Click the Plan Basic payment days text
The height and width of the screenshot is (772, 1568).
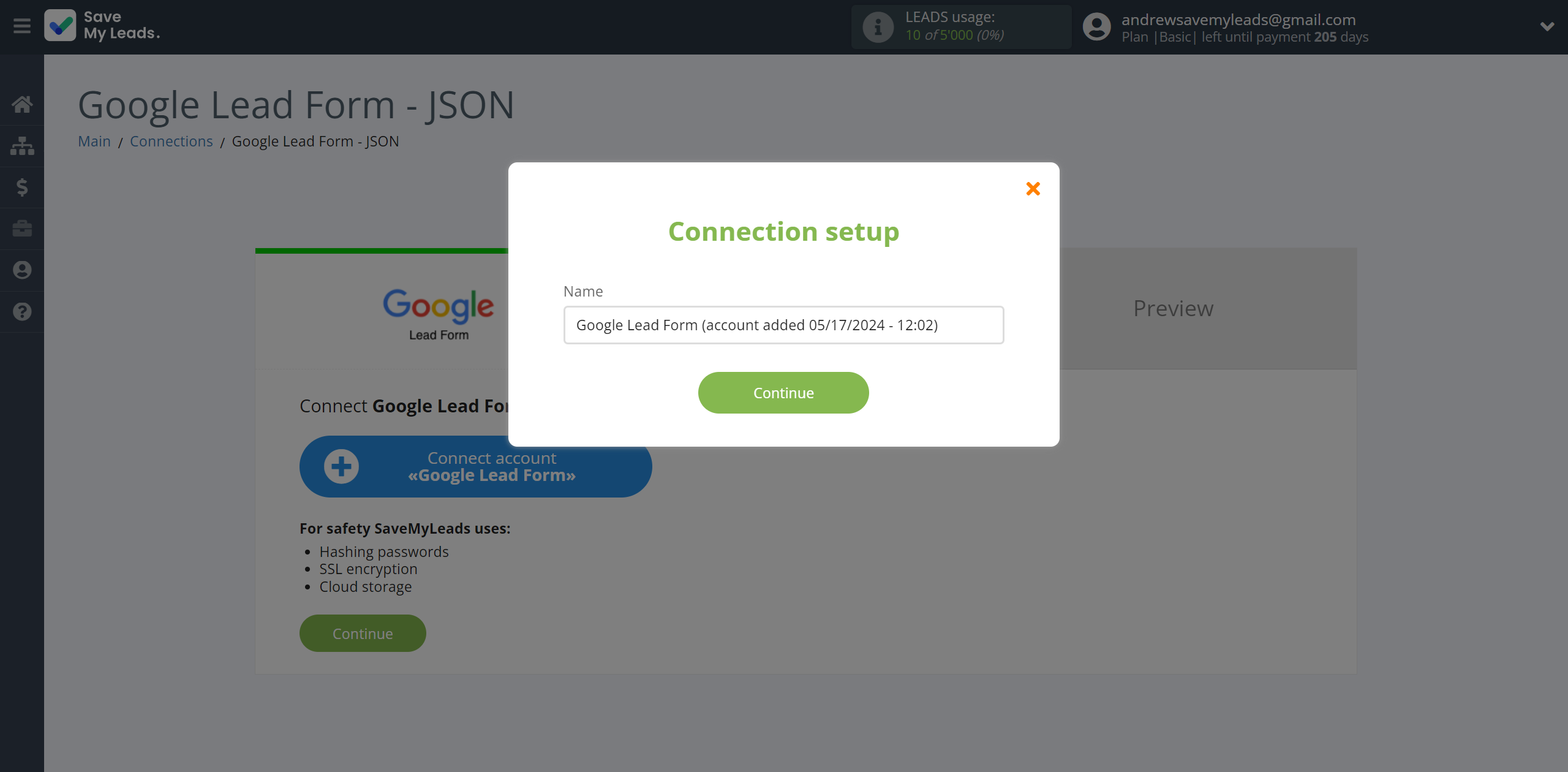coord(1245,37)
